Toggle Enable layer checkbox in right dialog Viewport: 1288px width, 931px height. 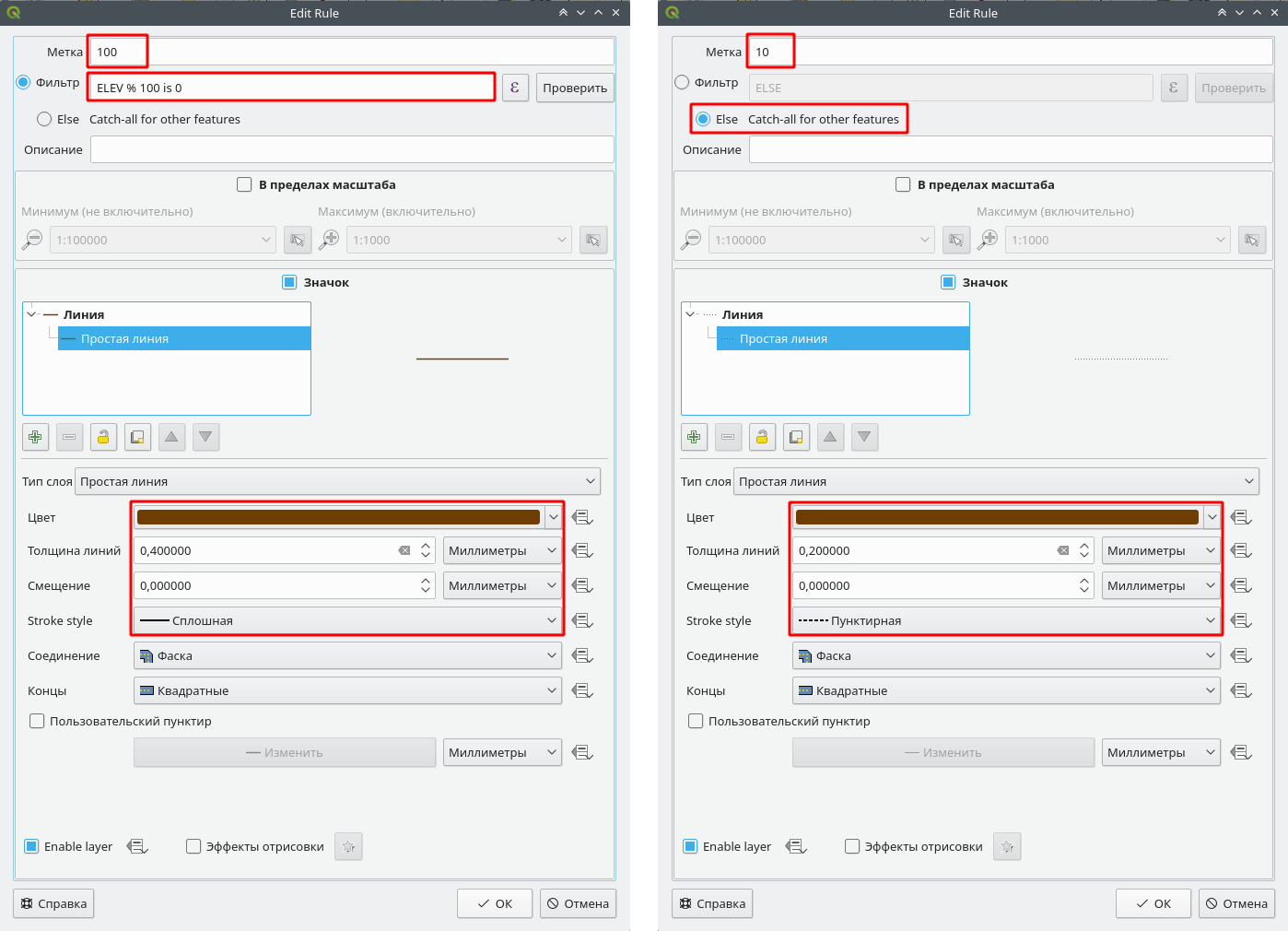click(690, 846)
